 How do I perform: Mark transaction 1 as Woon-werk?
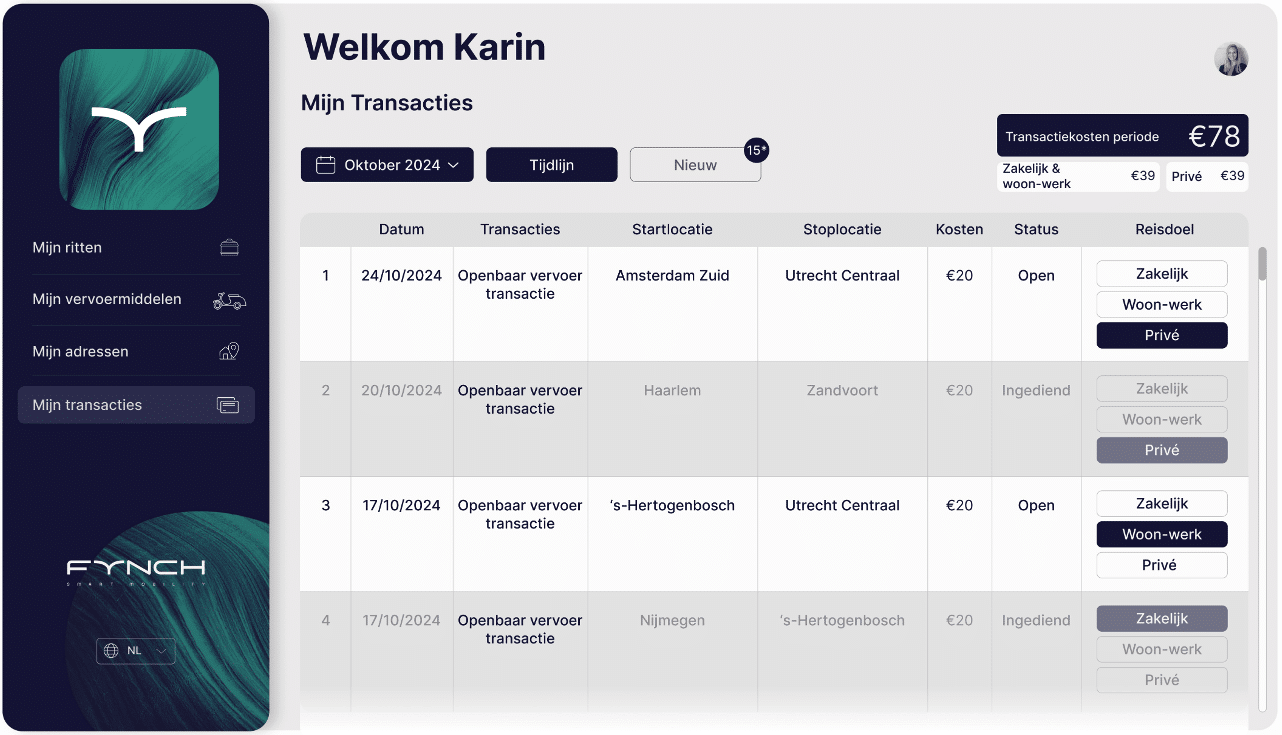tap(1161, 305)
